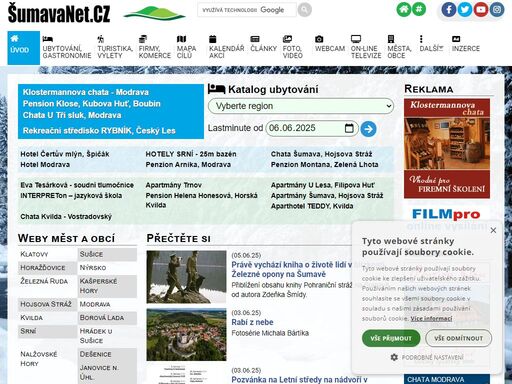Open Foto, Video menu item
Image resolution: width=512 pixels, height=384 pixels.
tap(292, 48)
